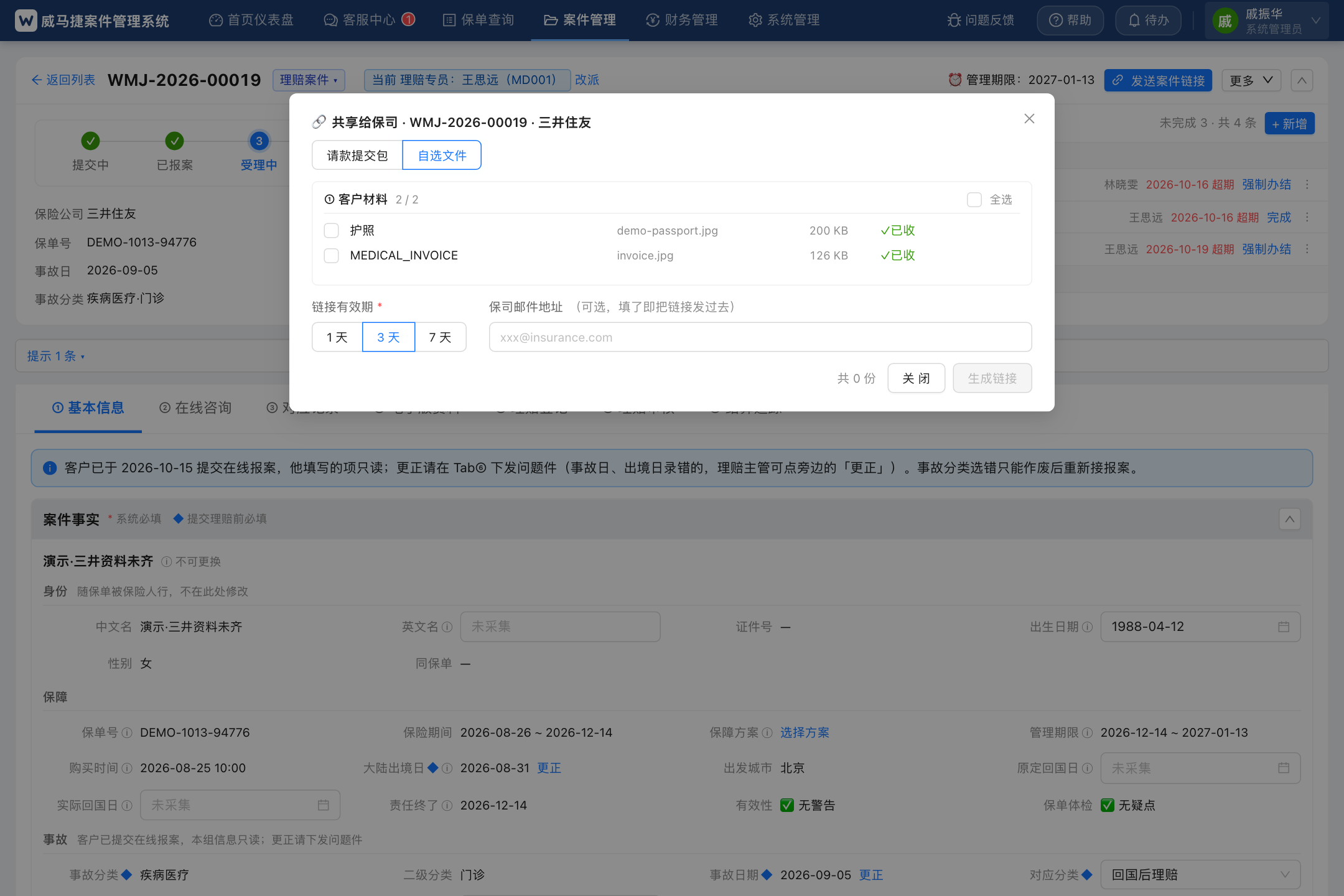Screen dimensions: 1344x896
Task: Click the 威马捷 W logo icon
Action: (x=26, y=21)
